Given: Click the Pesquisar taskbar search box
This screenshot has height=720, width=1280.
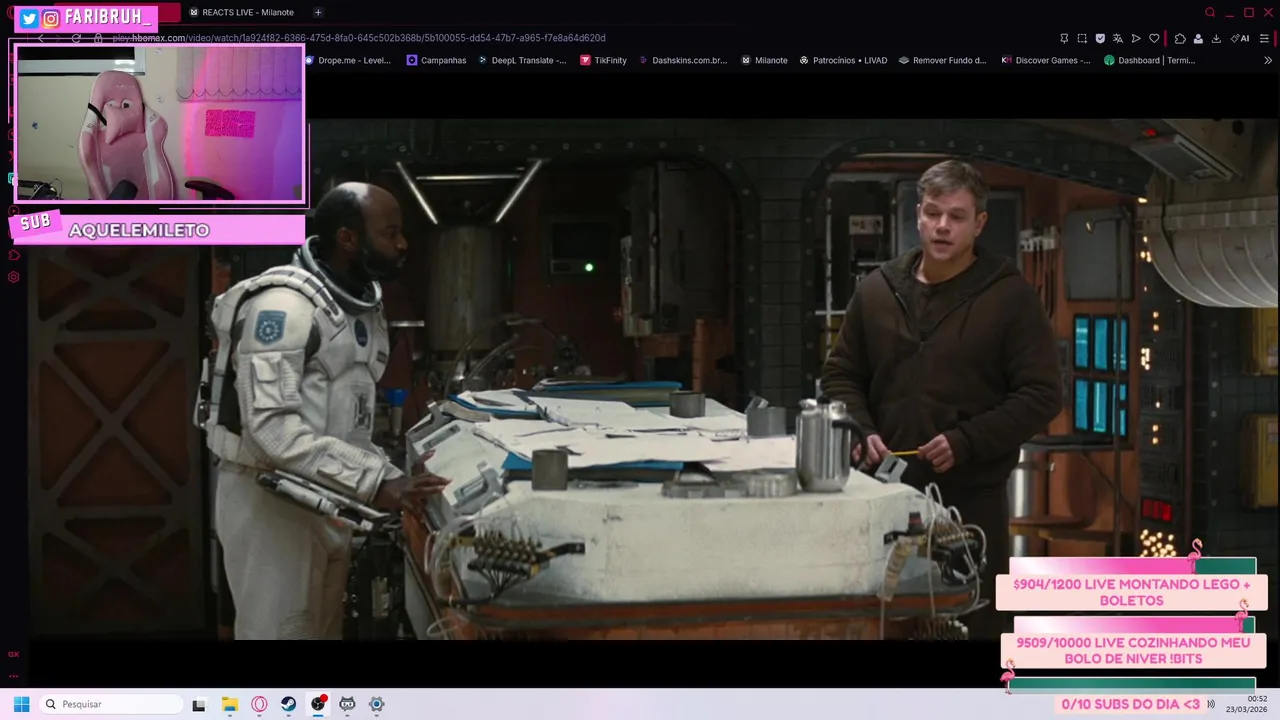Looking at the screenshot, I should point(110,704).
